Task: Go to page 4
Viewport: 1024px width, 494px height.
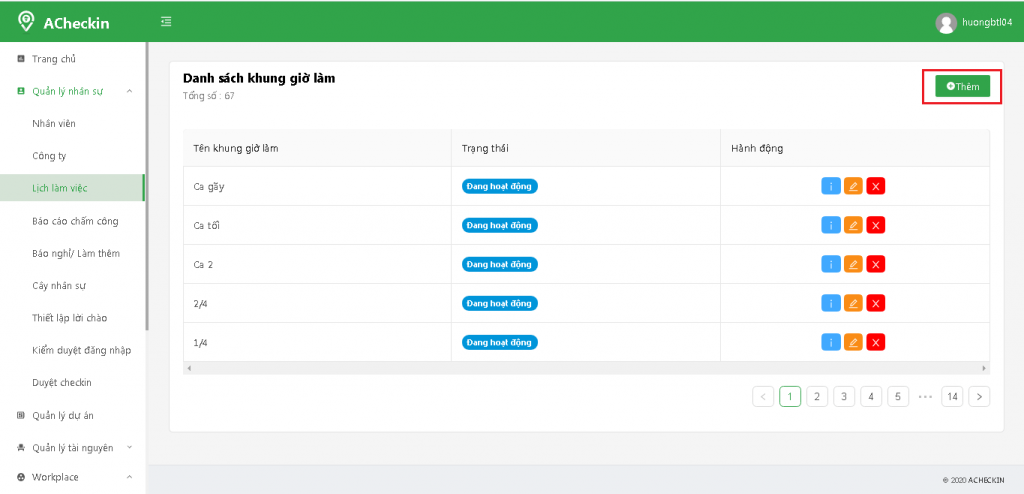Action: pyautogui.click(x=871, y=396)
